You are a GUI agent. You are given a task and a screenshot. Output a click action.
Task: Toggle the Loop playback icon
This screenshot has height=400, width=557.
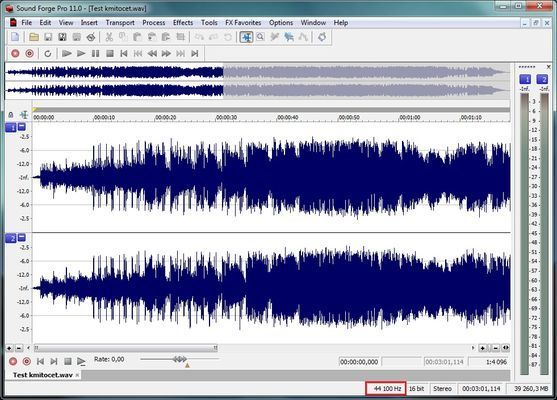(x=48, y=54)
